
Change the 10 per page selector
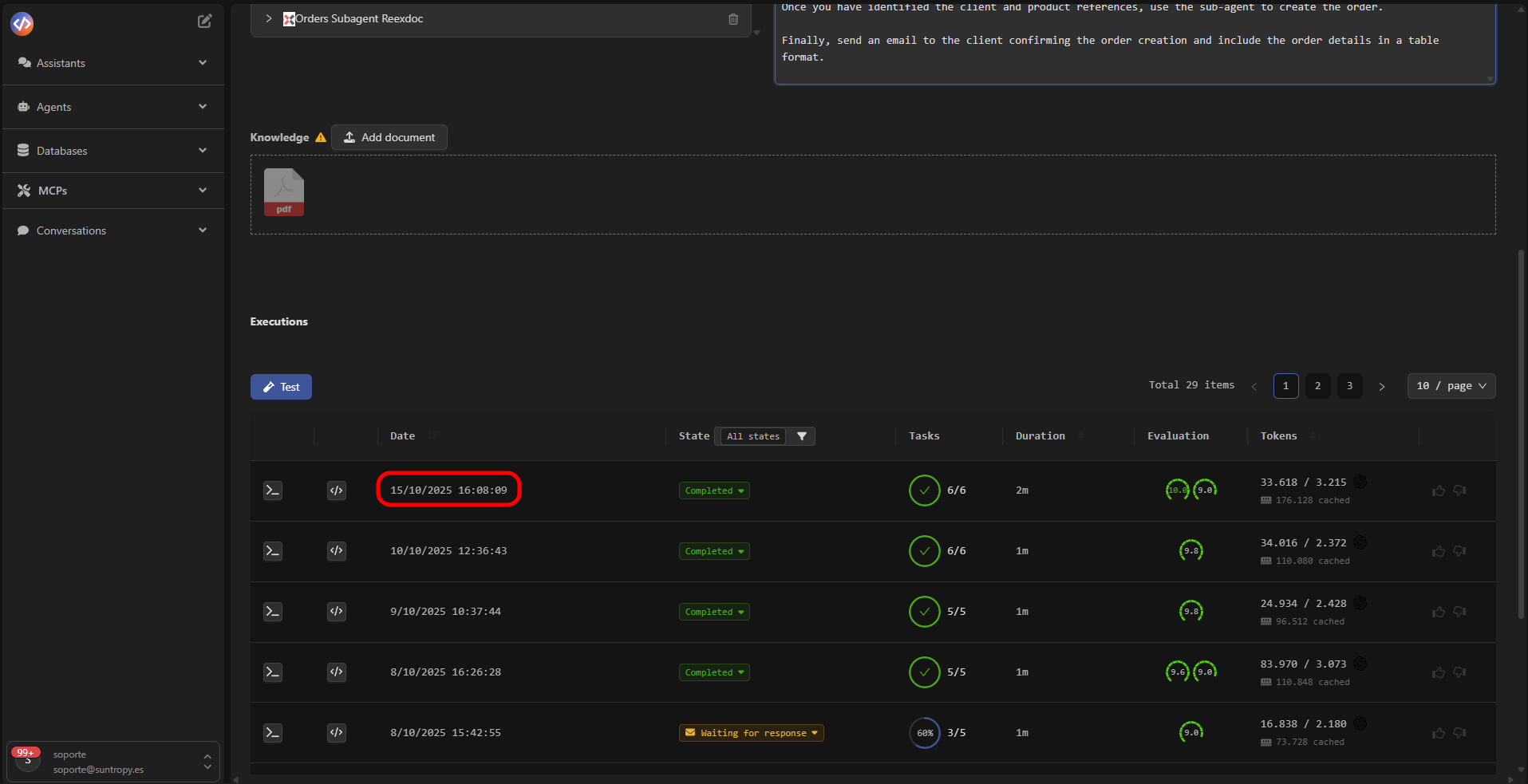tap(1451, 386)
